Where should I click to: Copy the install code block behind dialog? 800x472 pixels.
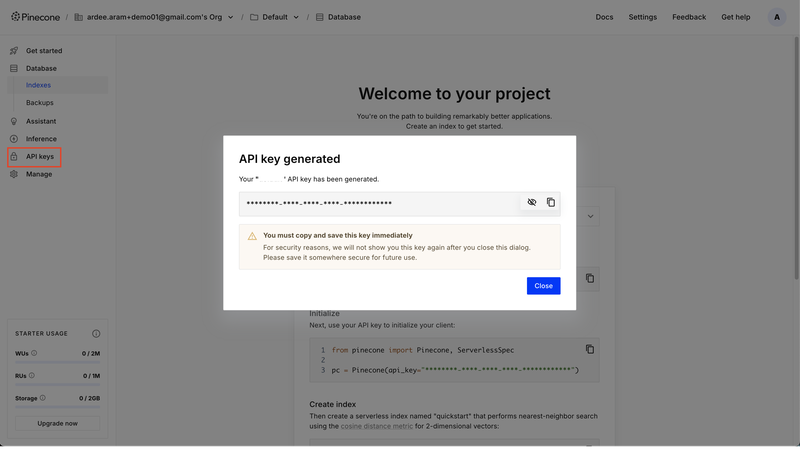[x=590, y=279]
